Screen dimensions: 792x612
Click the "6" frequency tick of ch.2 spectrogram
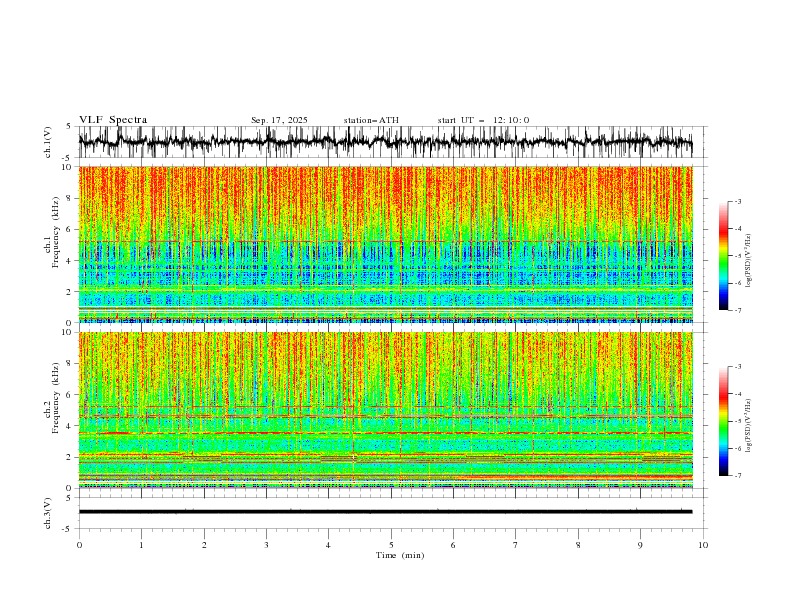[x=71, y=395]
